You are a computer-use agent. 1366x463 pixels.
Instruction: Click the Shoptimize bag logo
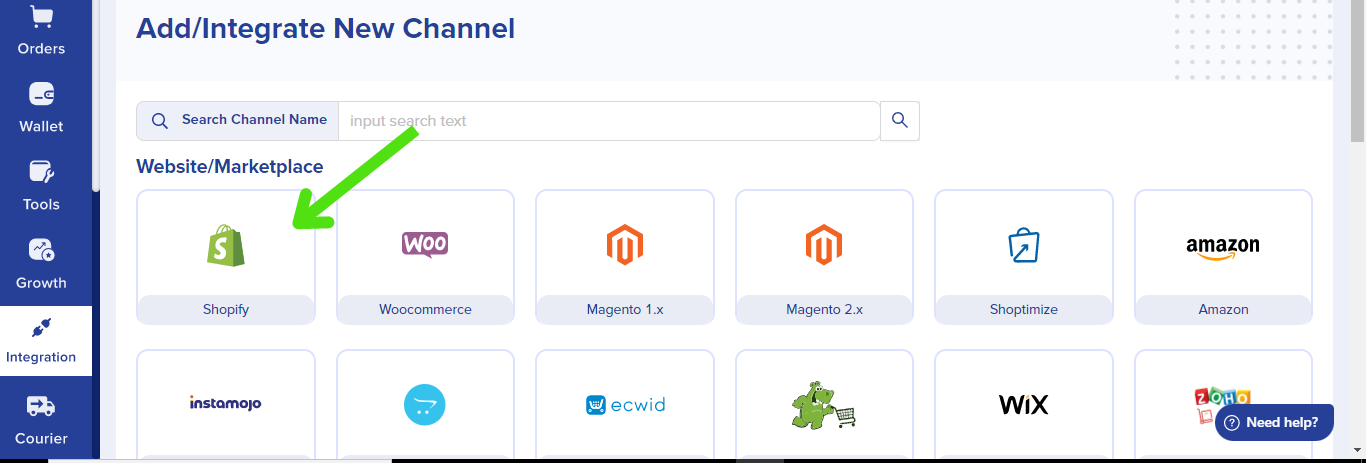coord(1024,245)
